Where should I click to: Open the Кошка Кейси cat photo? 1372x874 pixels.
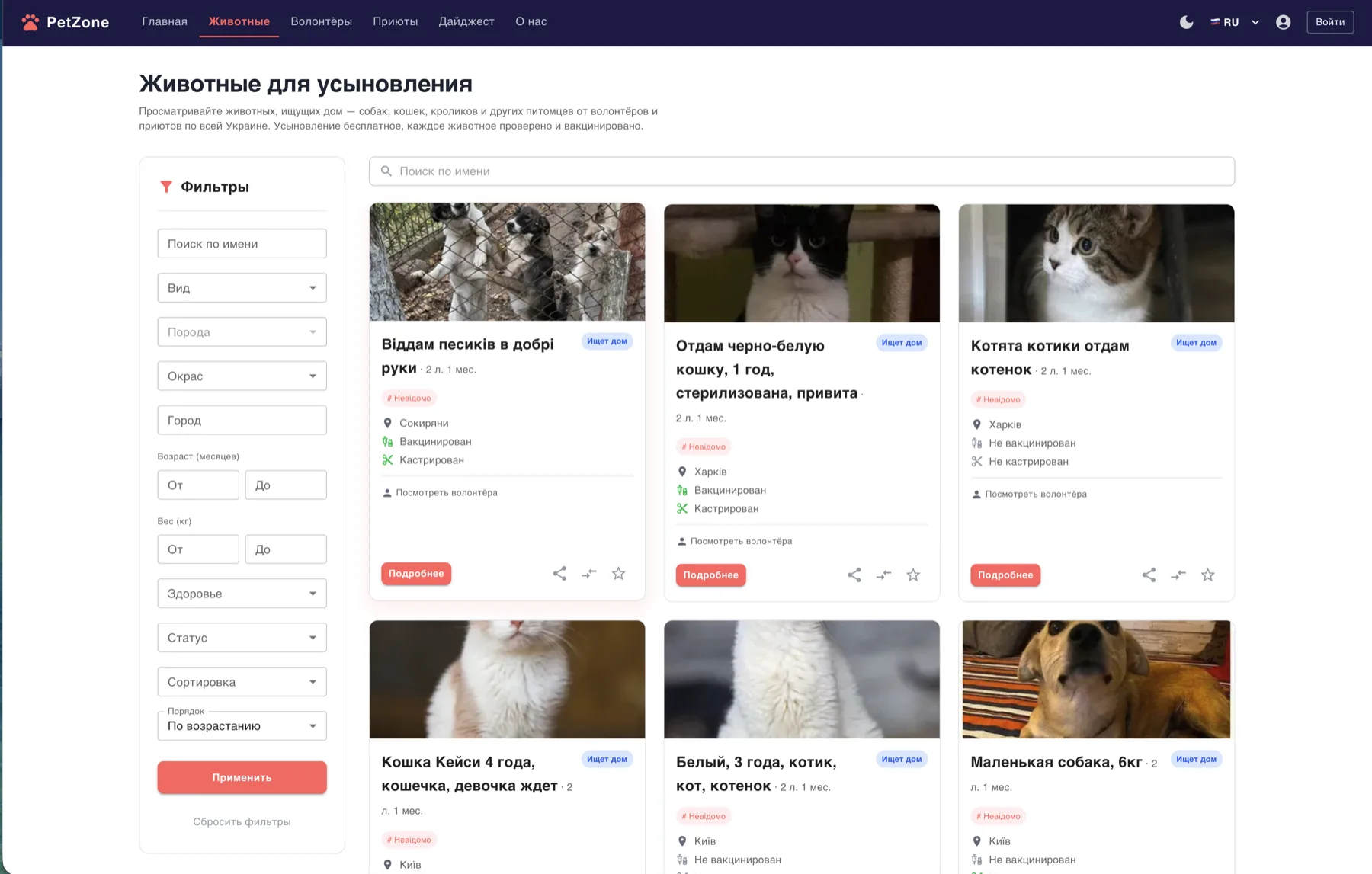[x=507, y=680]
